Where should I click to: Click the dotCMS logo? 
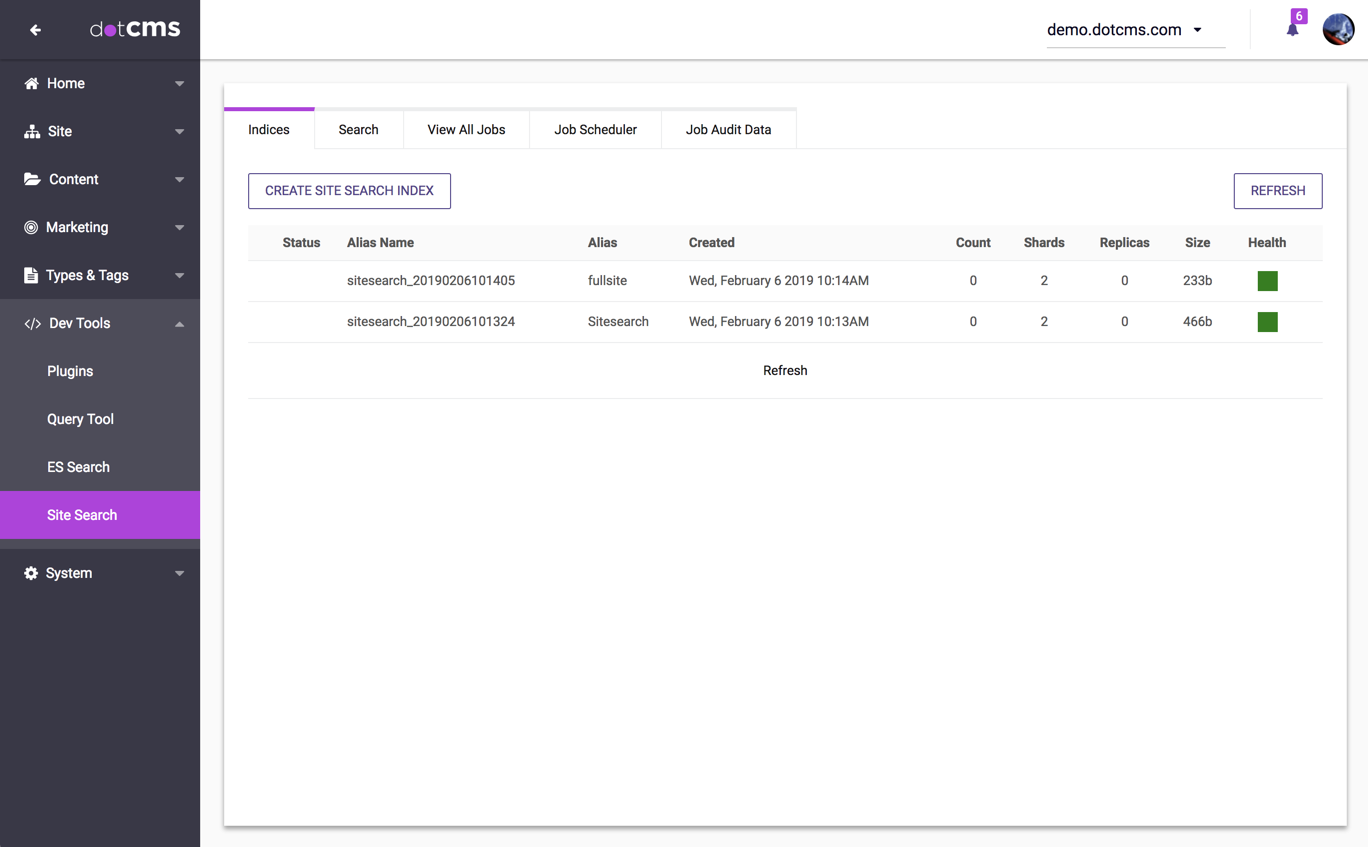(135, 29)
